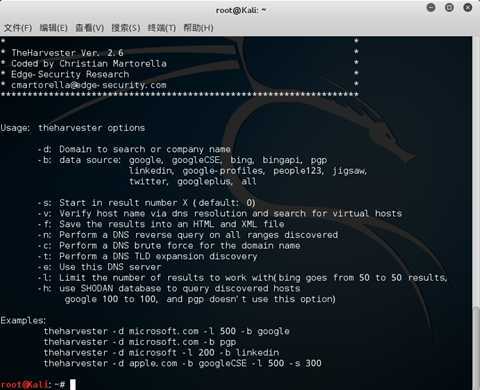Click the 'TheHarvester Ver. 2.6' line
480x390 pixels.
click(67, 53)
